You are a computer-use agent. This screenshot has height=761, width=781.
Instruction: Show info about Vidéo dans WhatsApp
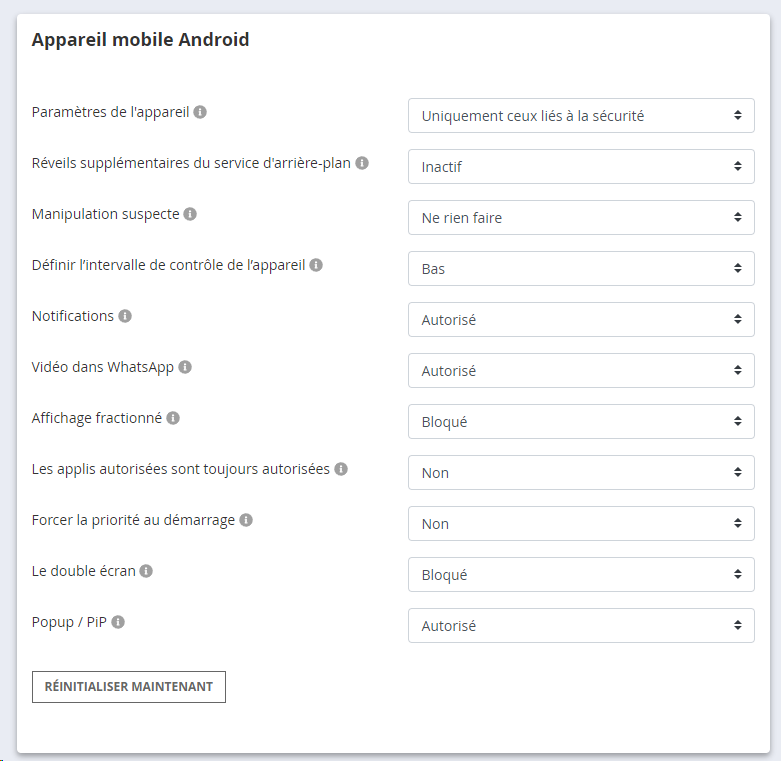coord(185,367)
